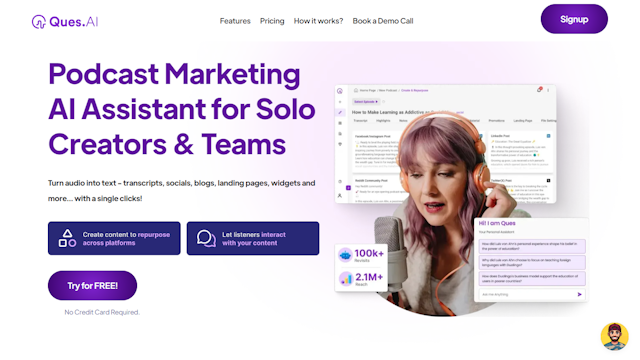Click the Ask me Anything input field
The height and width of the screenshot is (360, 640).
coord(527,294)
